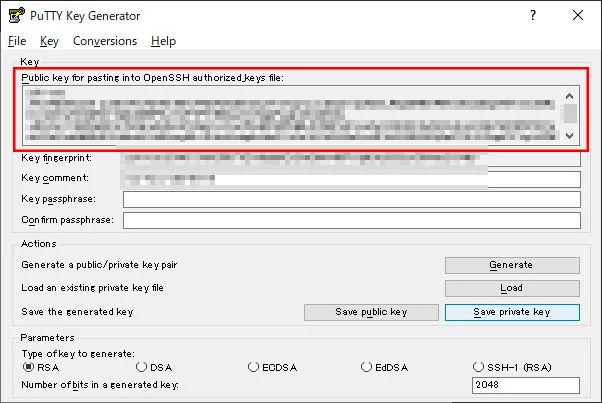The width and height of the screenshot is (602, 403).
Task: Click the Key fingerprint field
Action: (x=351, y=158)
